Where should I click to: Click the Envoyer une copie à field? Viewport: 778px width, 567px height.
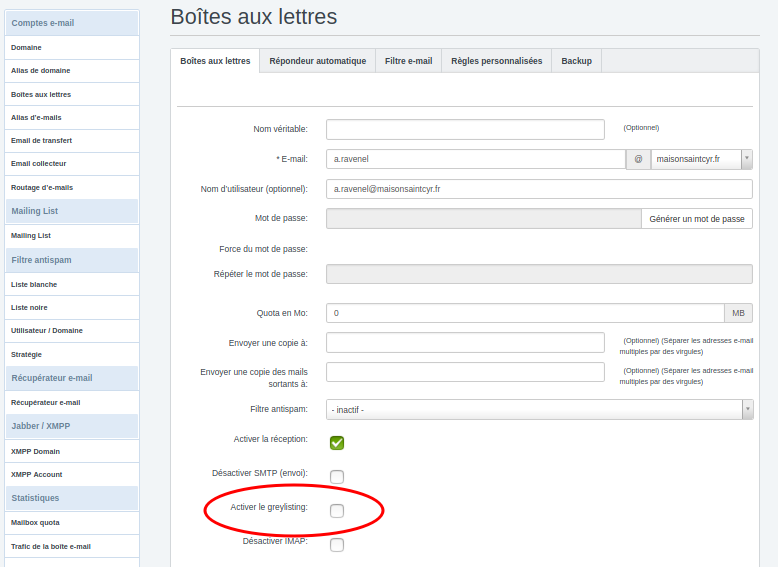tap(465, 343)
